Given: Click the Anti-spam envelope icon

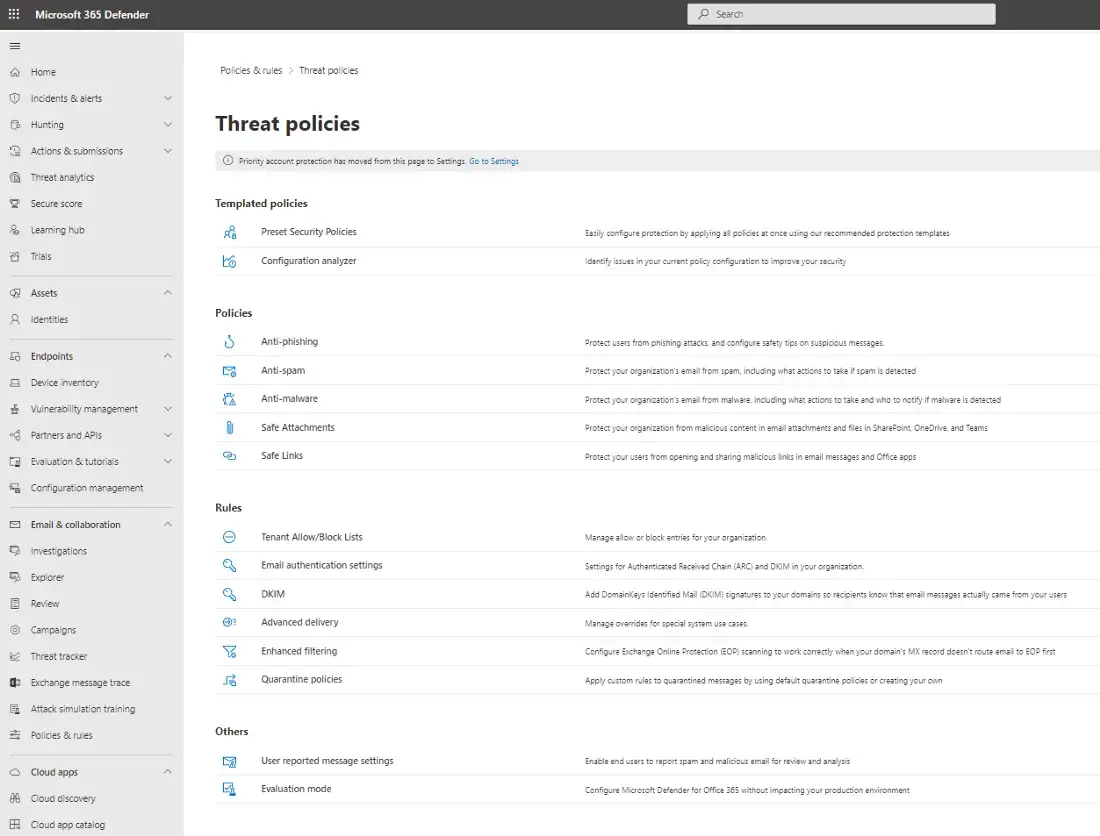Looking at the screenshot, I should click(229, 371).
